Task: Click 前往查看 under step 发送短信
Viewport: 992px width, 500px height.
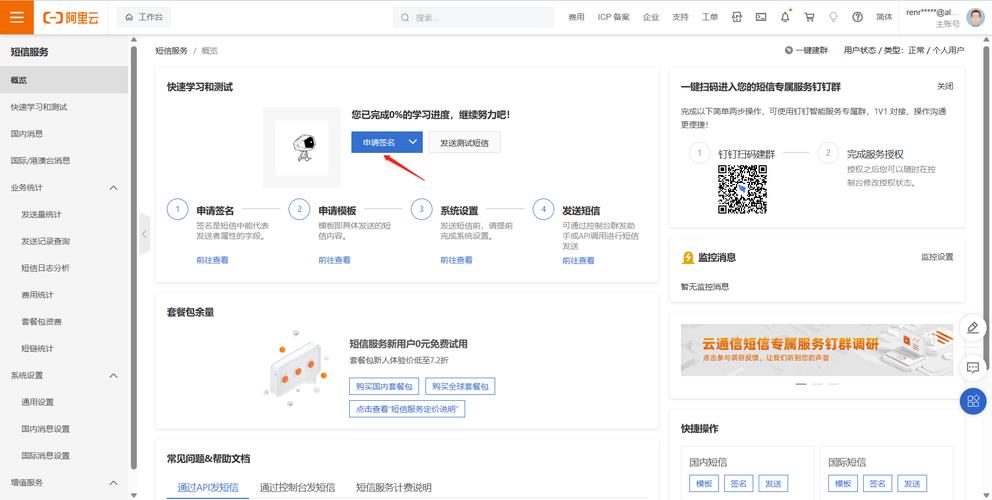Action: (x=578, y=260)
